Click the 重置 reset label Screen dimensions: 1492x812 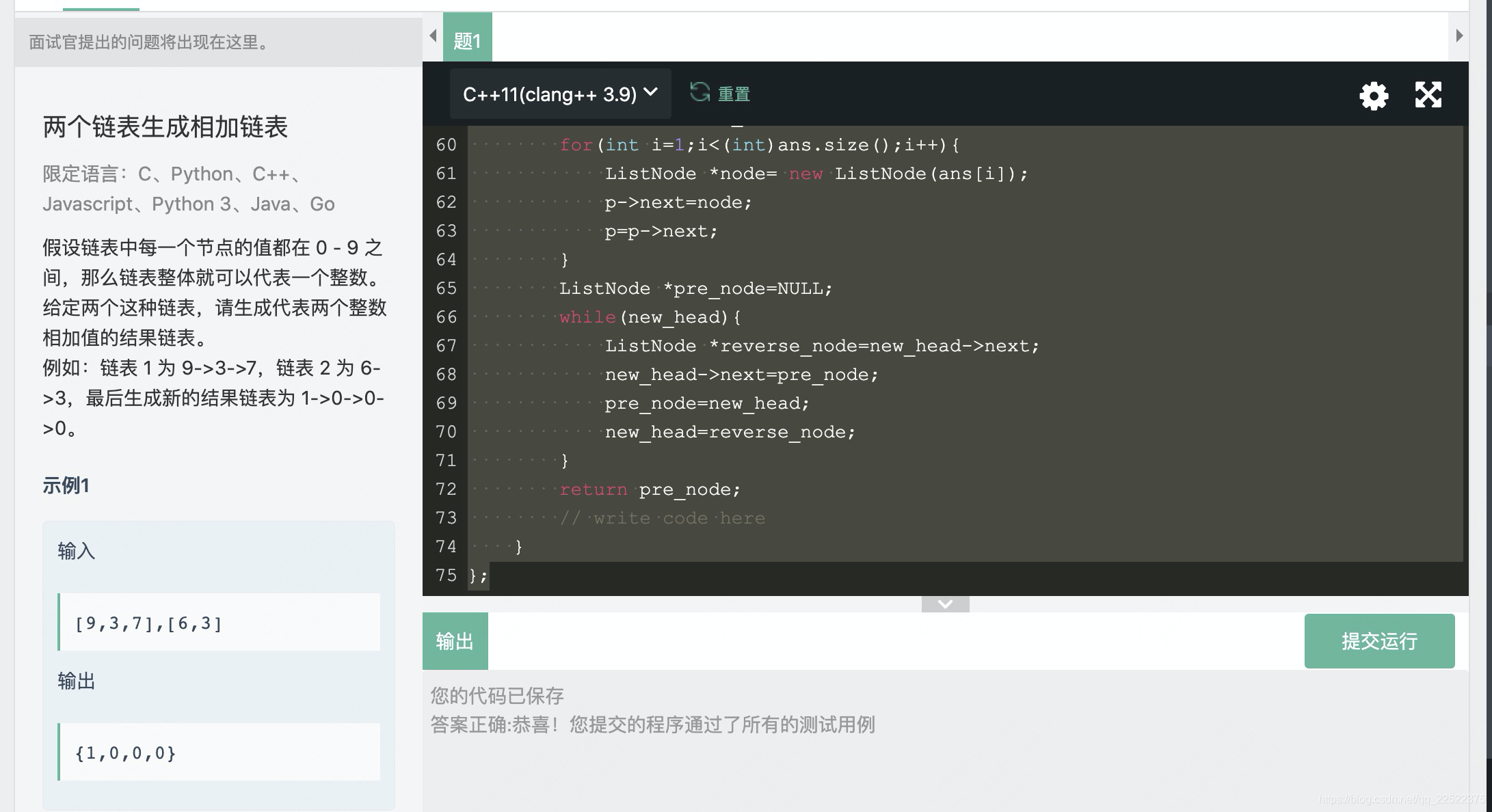coord(734,94)
